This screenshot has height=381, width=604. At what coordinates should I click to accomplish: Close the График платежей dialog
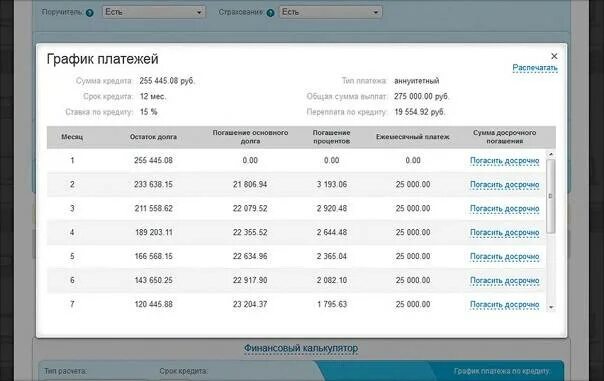(x=554, y=56)
